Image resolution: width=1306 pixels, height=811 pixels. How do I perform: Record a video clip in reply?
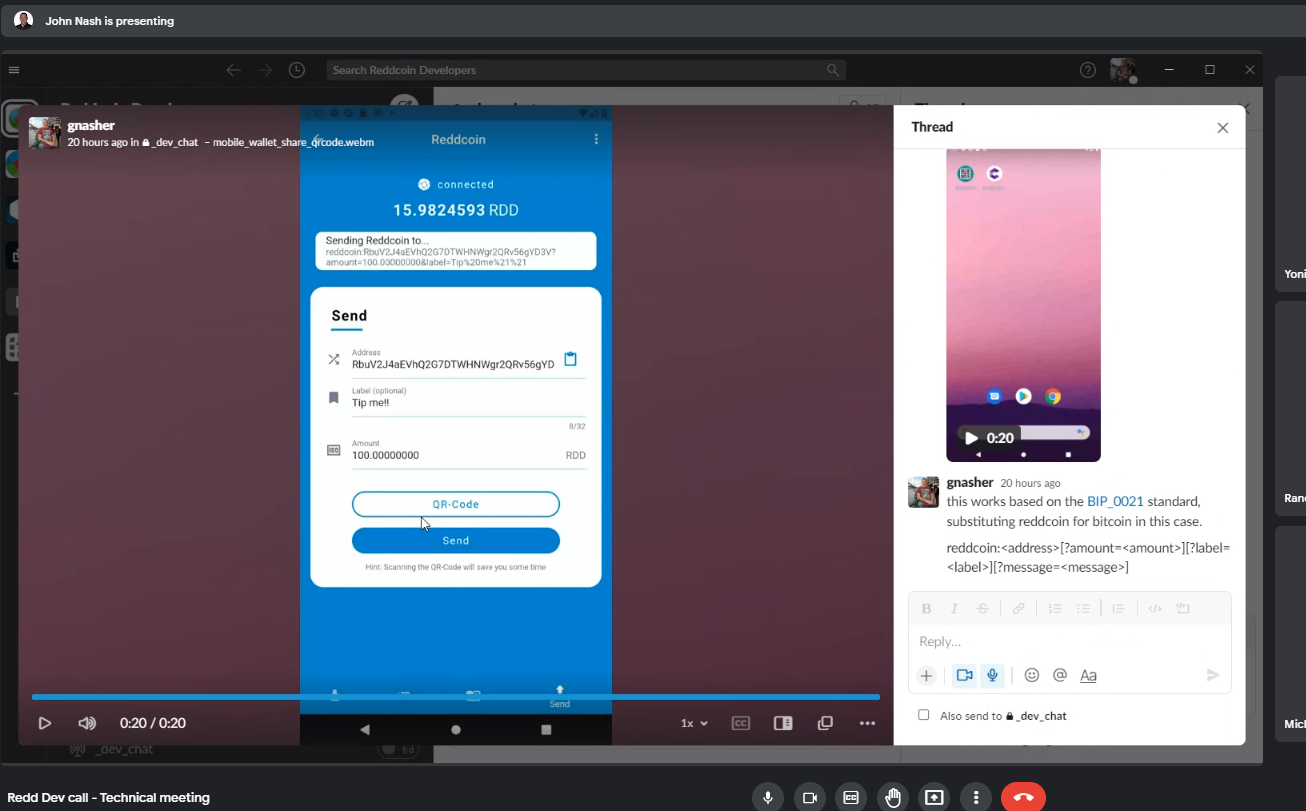pos(964,675)
